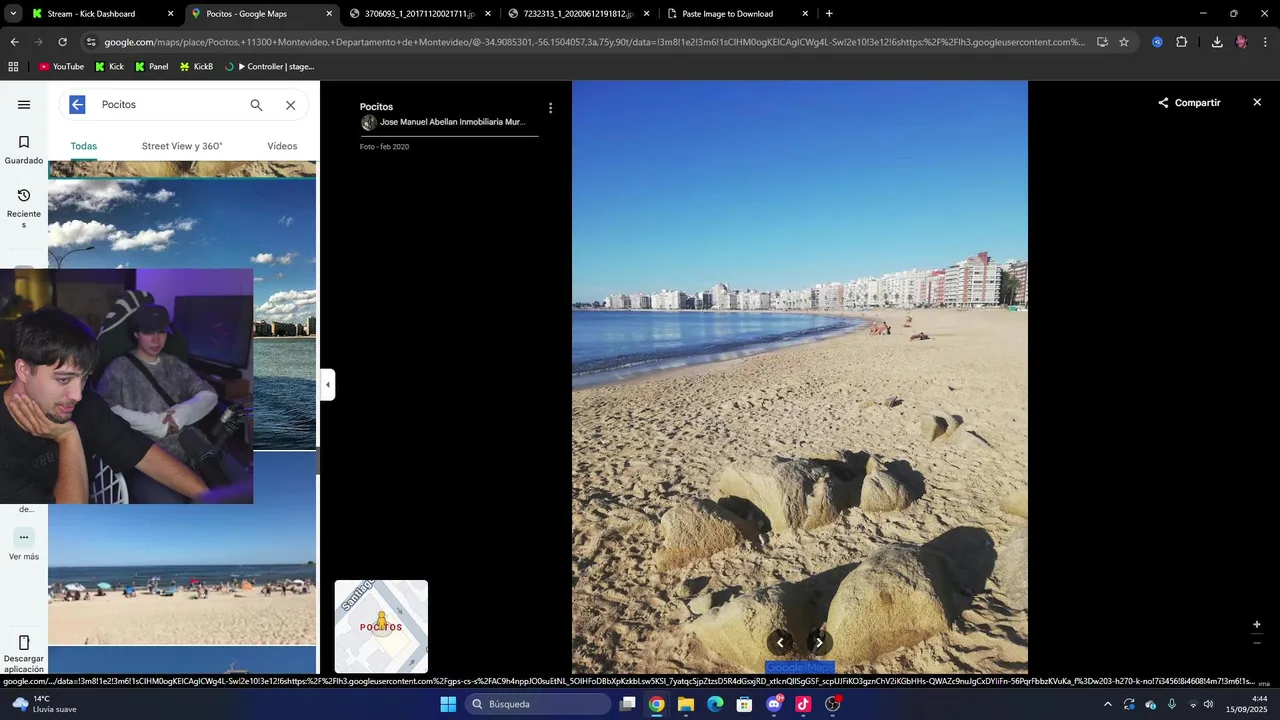Screen dimensions: 1280x720
Task: Switch to 3706093_1 image tab
Action: tap(420, 14)
